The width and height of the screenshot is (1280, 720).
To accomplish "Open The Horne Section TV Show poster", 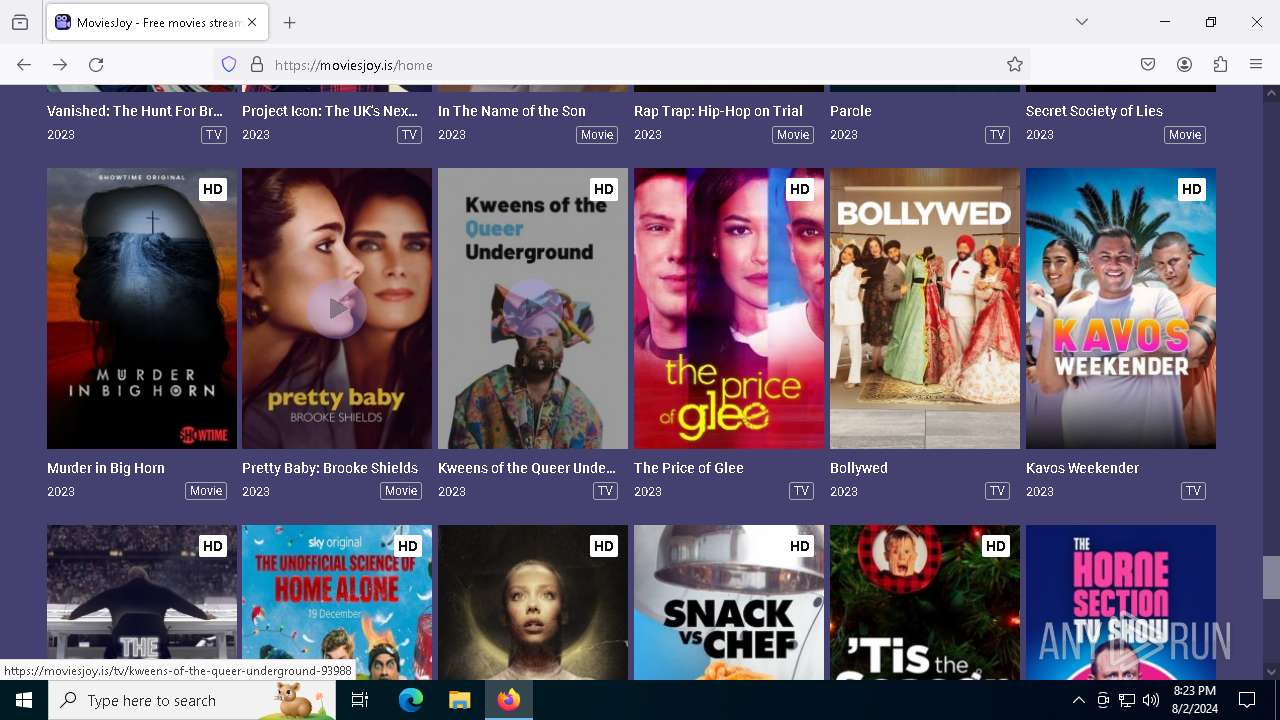I will click(x=1121, y=602).
